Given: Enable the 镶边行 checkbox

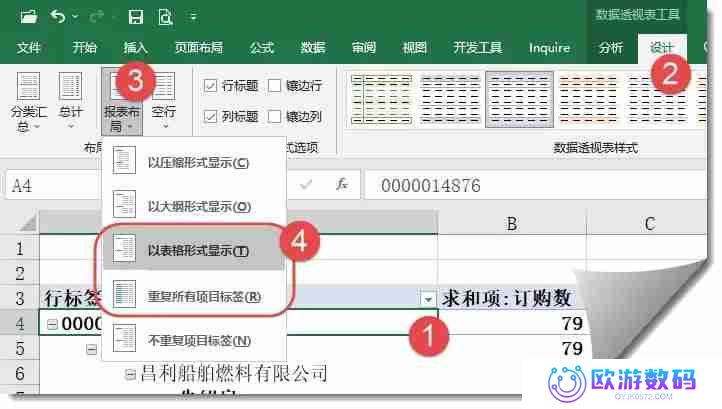Looking at the screenshot, I should pyautogui.click(x=274, y=85).
